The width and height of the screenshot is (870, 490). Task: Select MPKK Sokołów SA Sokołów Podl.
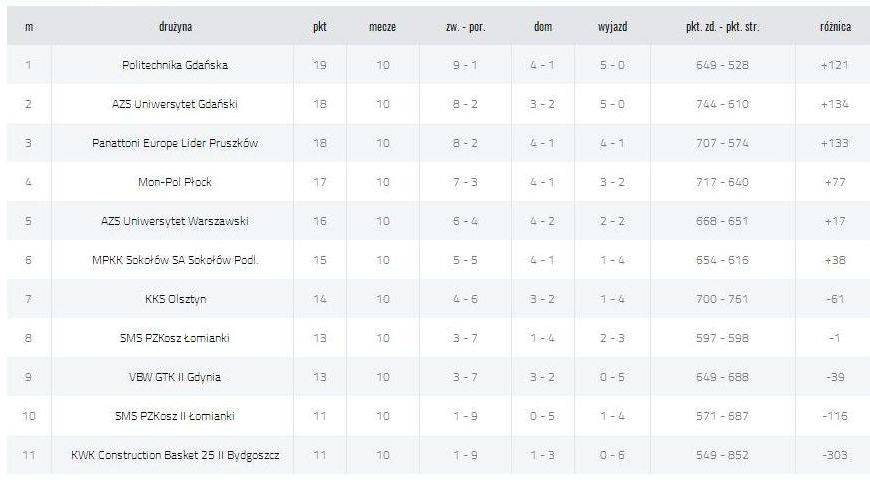pyautogui.click(x=175, y=260)
